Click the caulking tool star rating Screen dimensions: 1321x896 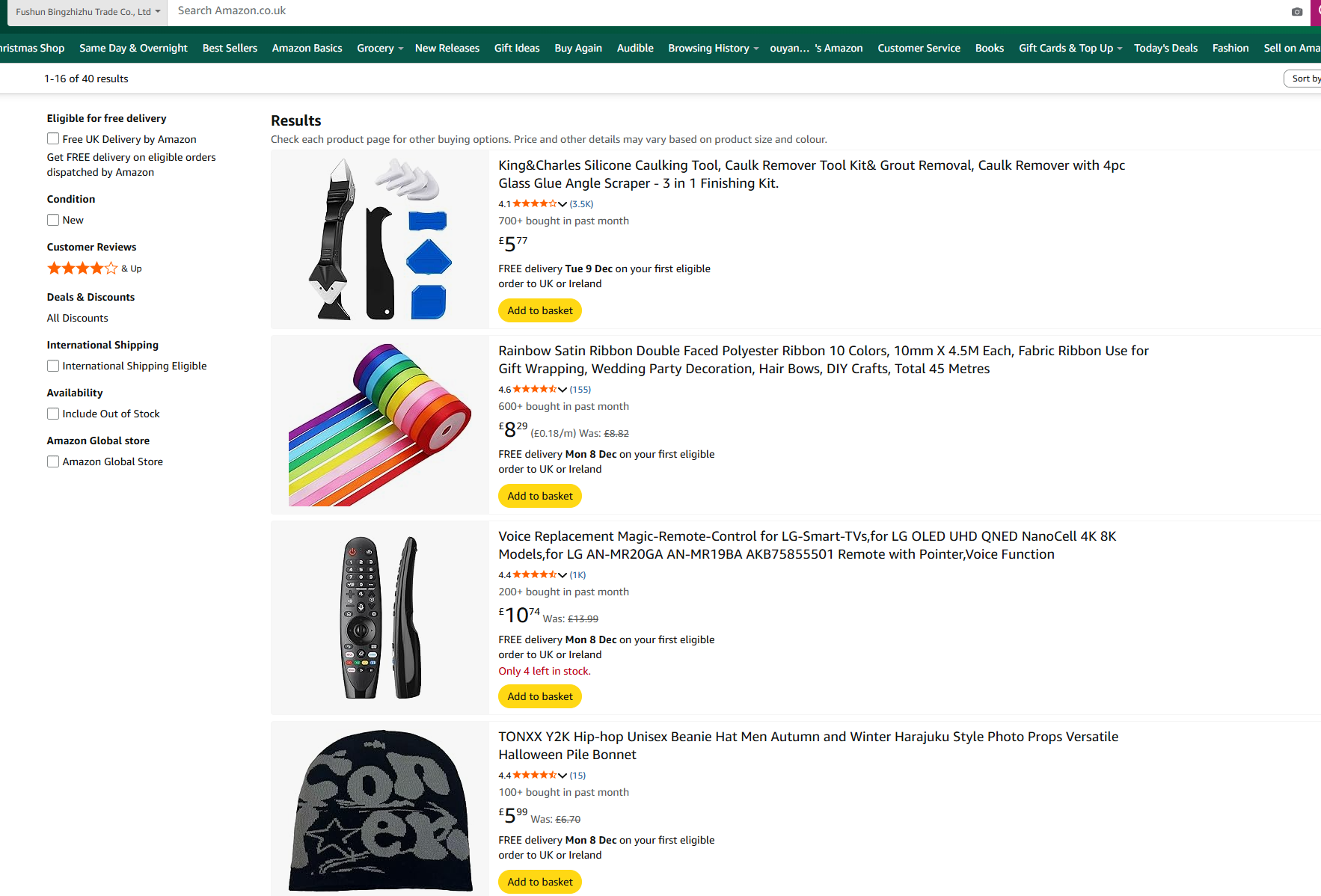[535, 203]
